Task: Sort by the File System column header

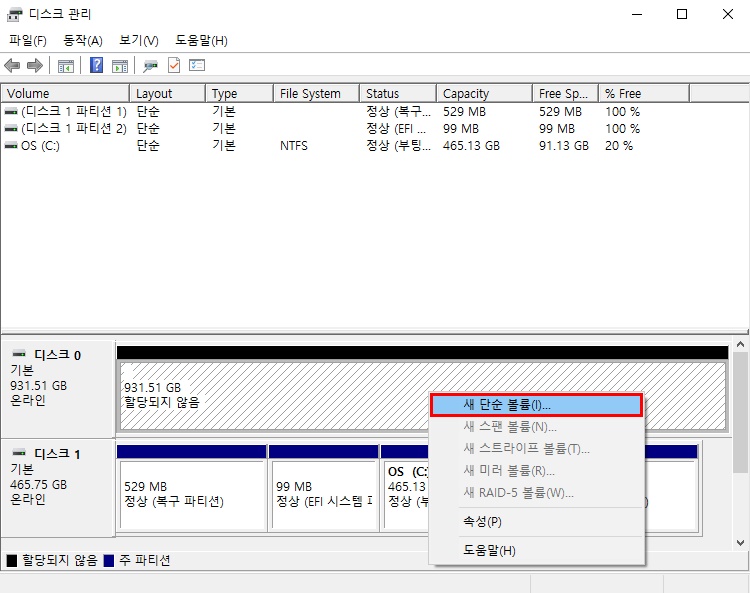Action: [x=317, y=94]
